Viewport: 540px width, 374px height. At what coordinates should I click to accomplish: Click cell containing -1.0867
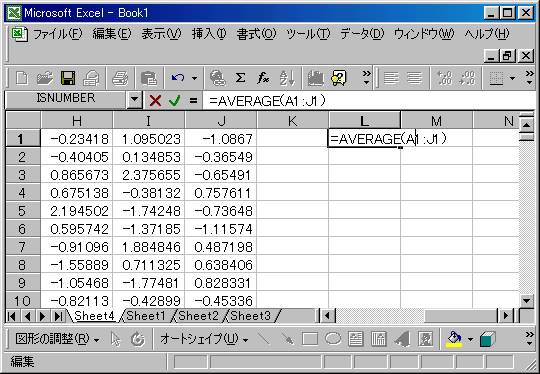[221, 139]
